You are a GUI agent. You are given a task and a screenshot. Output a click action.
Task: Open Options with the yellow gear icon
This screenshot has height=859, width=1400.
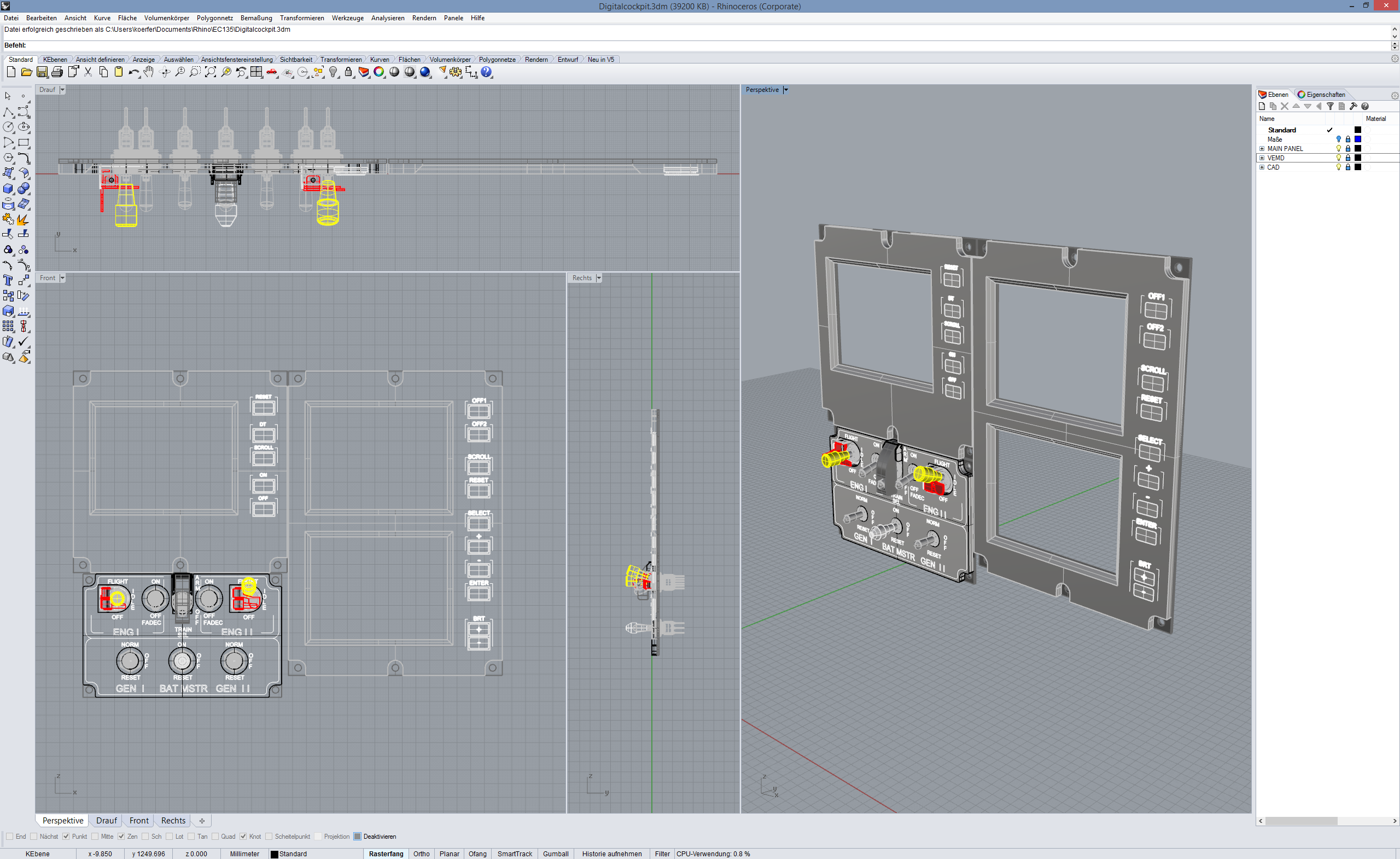click(x=456, y=72)
